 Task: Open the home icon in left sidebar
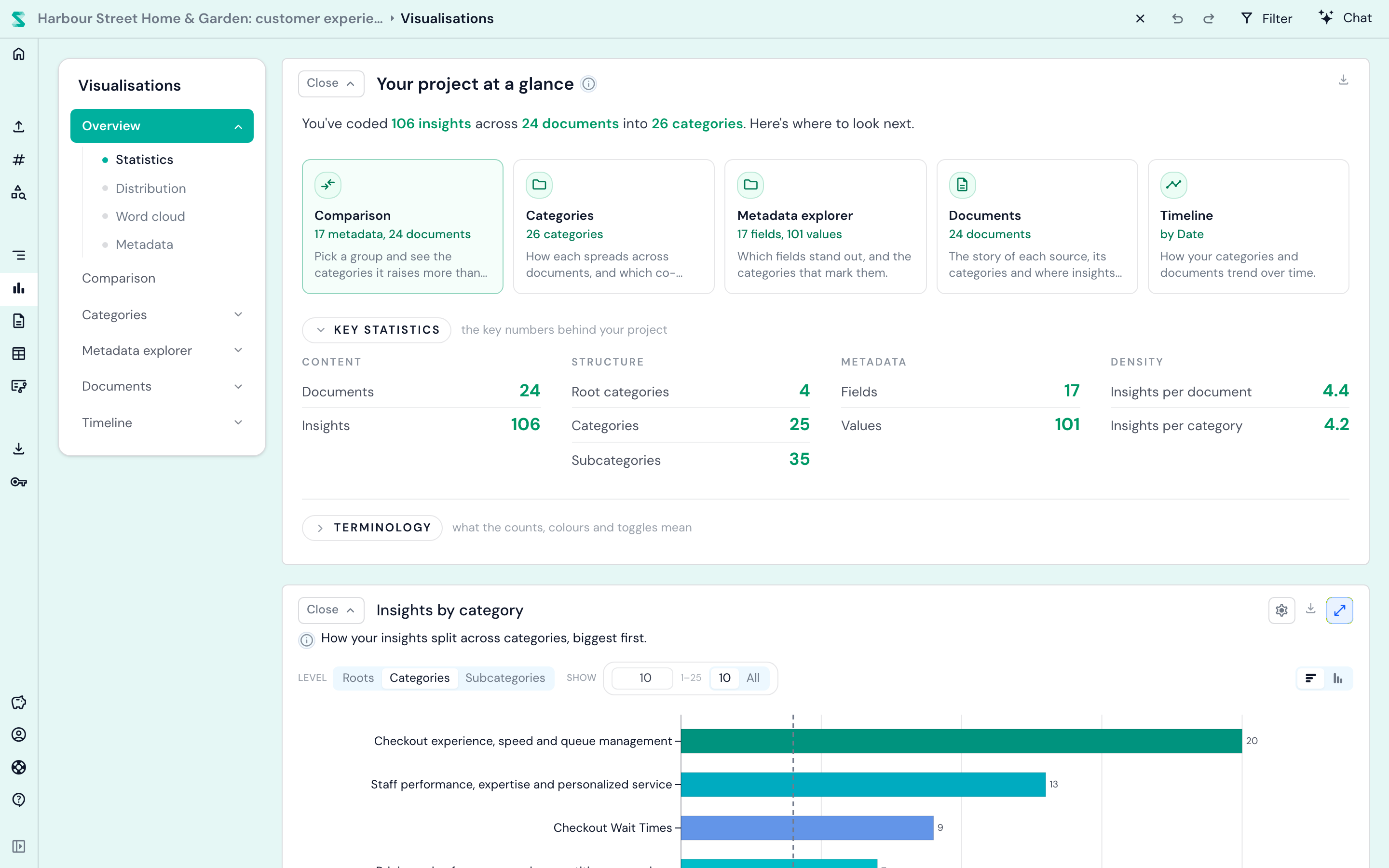coord(19,54)
